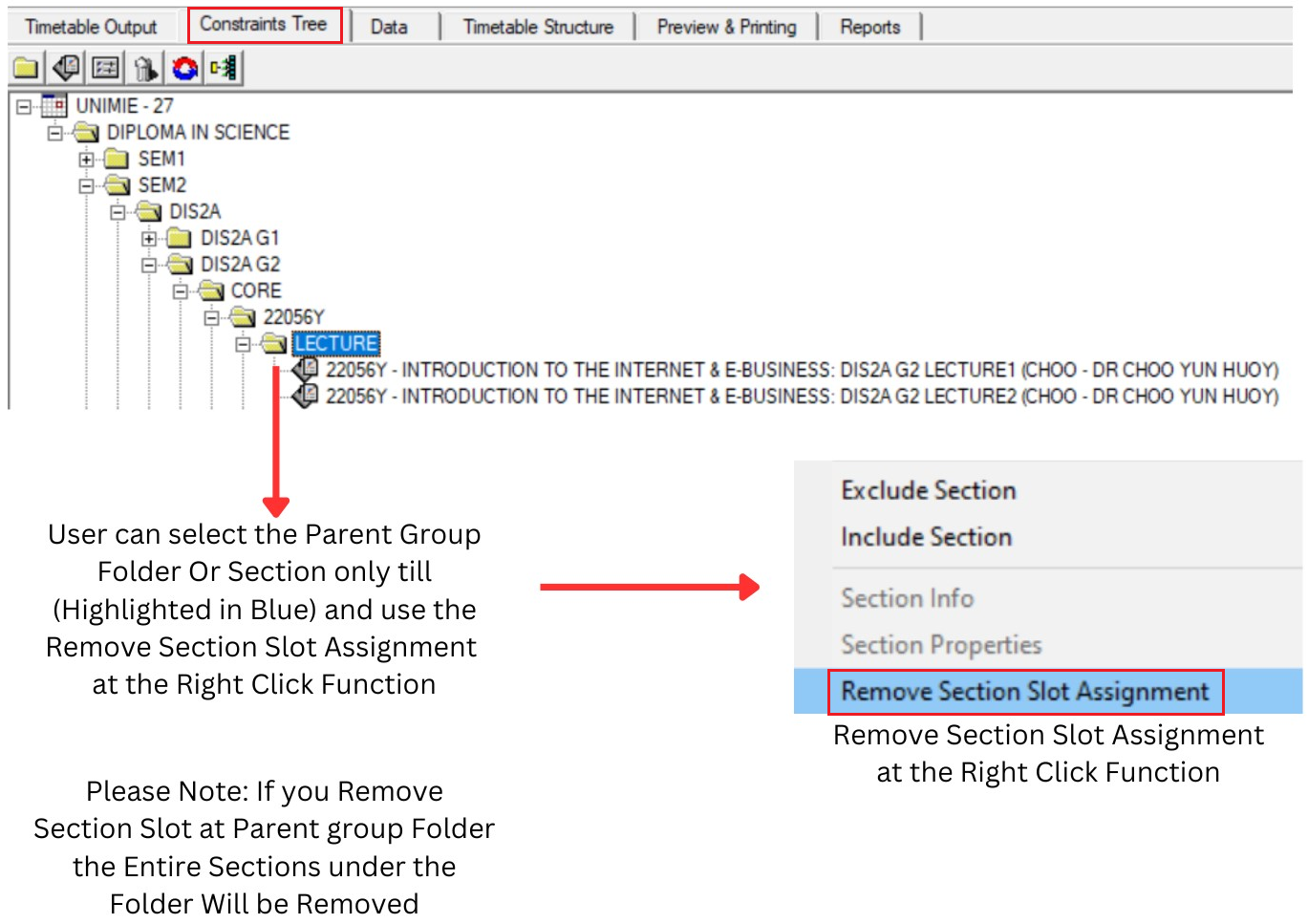
Task: Click the delete toolbar icon
Action: pos(144,67)
